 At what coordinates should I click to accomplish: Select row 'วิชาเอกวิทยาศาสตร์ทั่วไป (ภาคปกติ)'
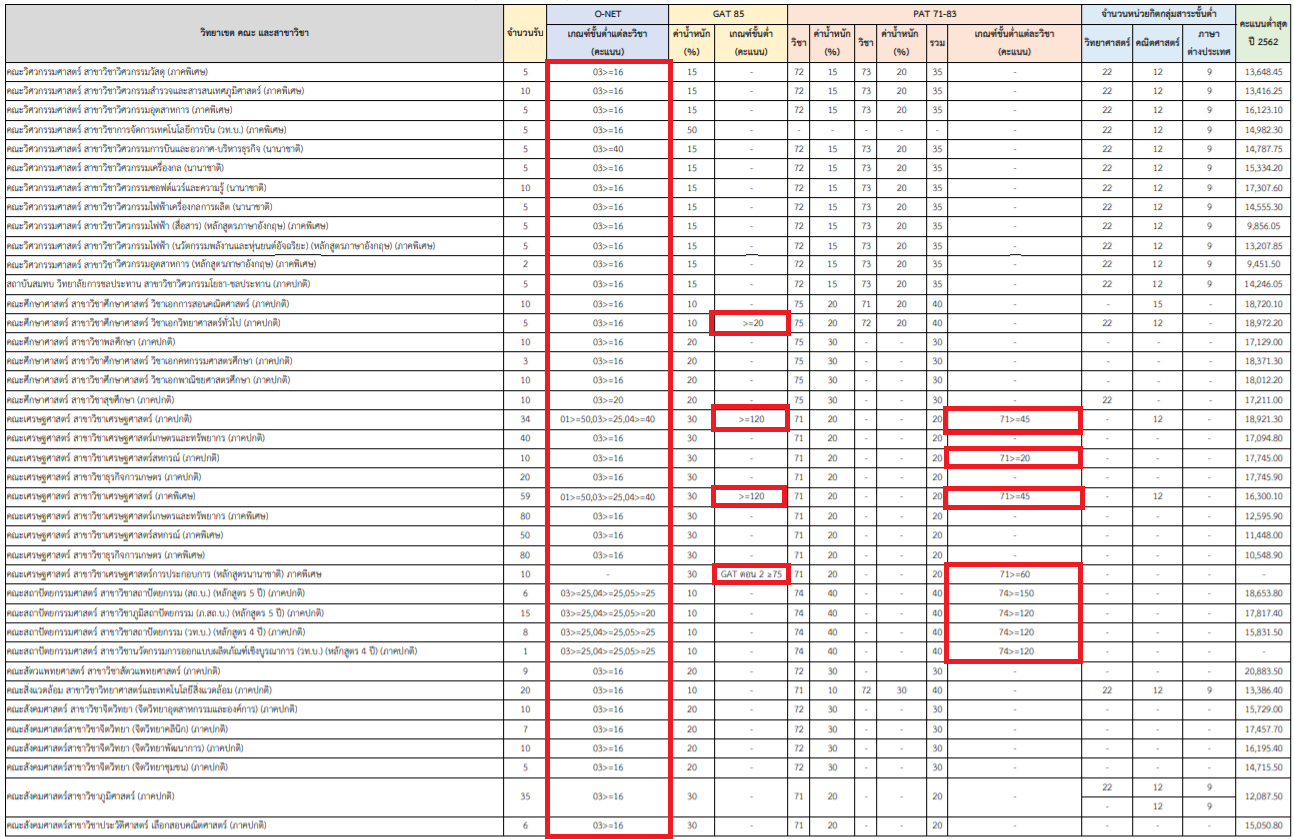coord(646,322)
